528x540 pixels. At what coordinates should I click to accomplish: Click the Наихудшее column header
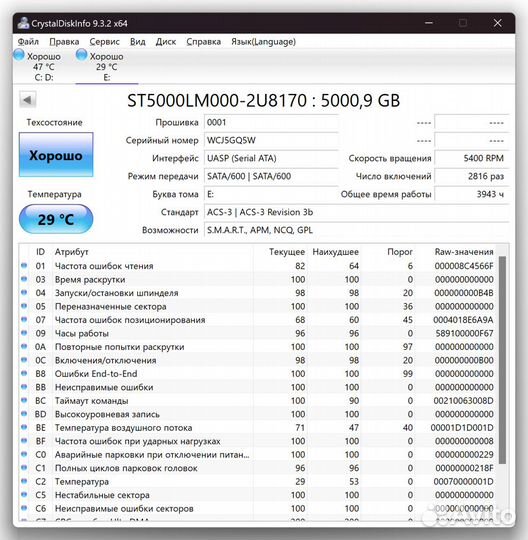tap(335, 252)
